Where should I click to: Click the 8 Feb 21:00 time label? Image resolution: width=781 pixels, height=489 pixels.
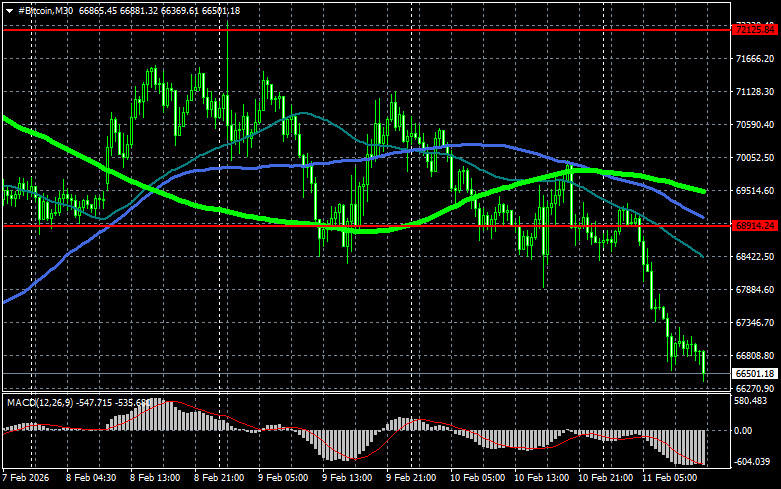(219, 478)
